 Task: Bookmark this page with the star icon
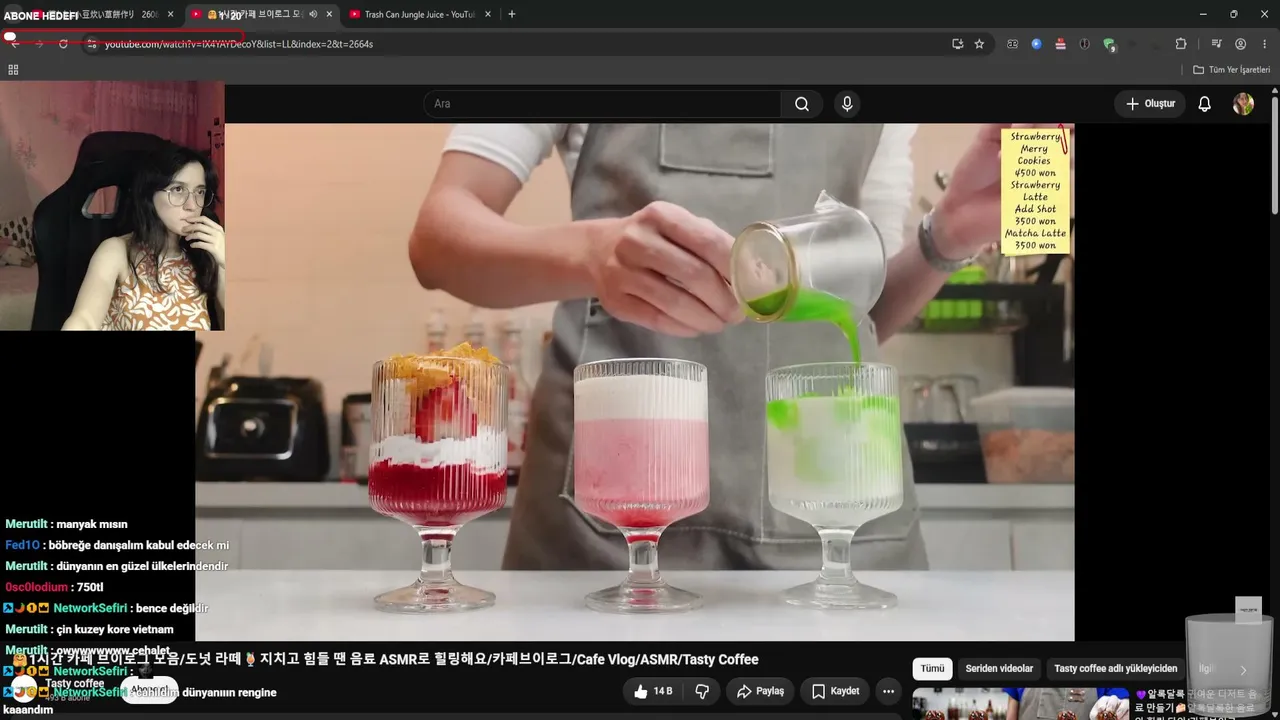click(979, 44)
